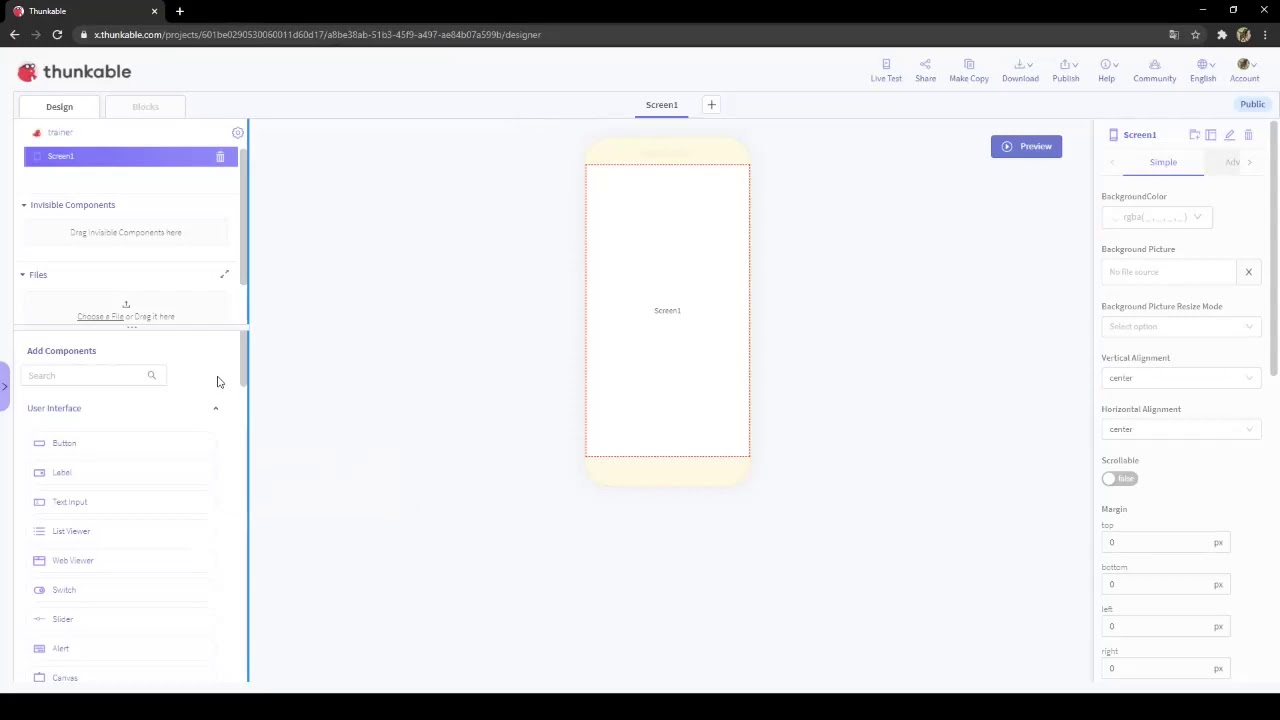Click the copy-to-folder icon in properties
Viewport: 1280px width, 720px height.
tap(1194, 135)
